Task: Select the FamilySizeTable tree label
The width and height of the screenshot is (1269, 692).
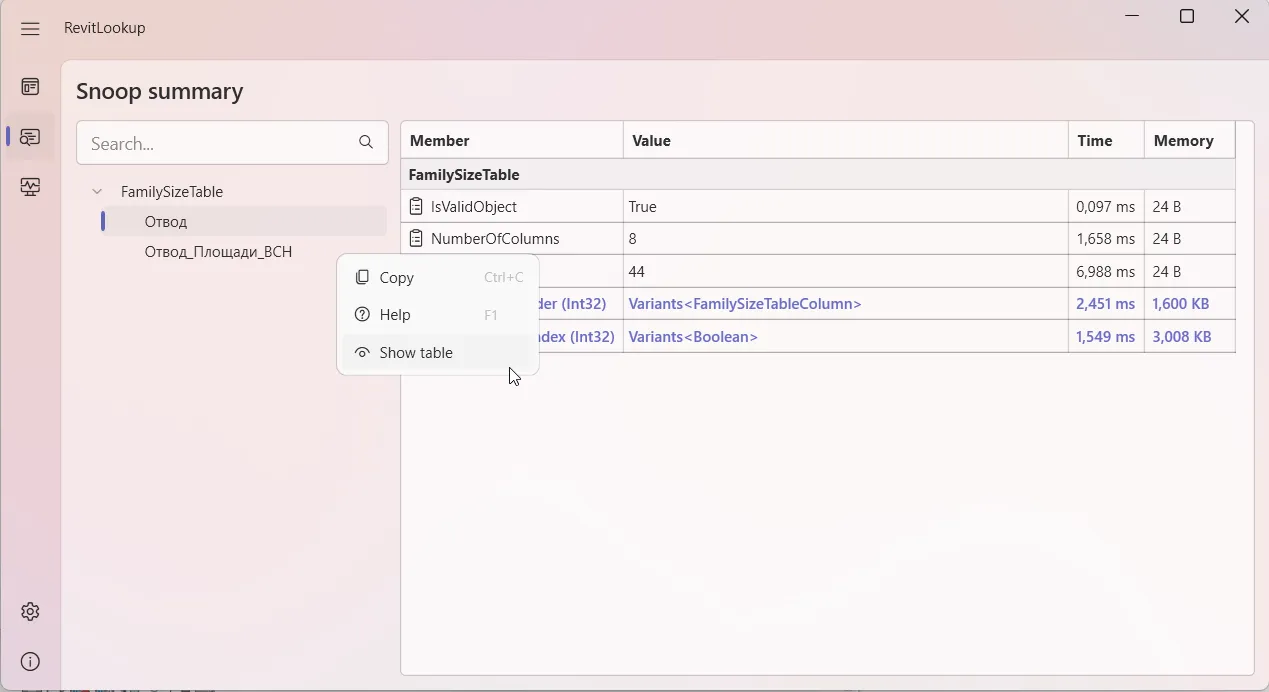Action: pyautogui.click(x=172, y=191)
